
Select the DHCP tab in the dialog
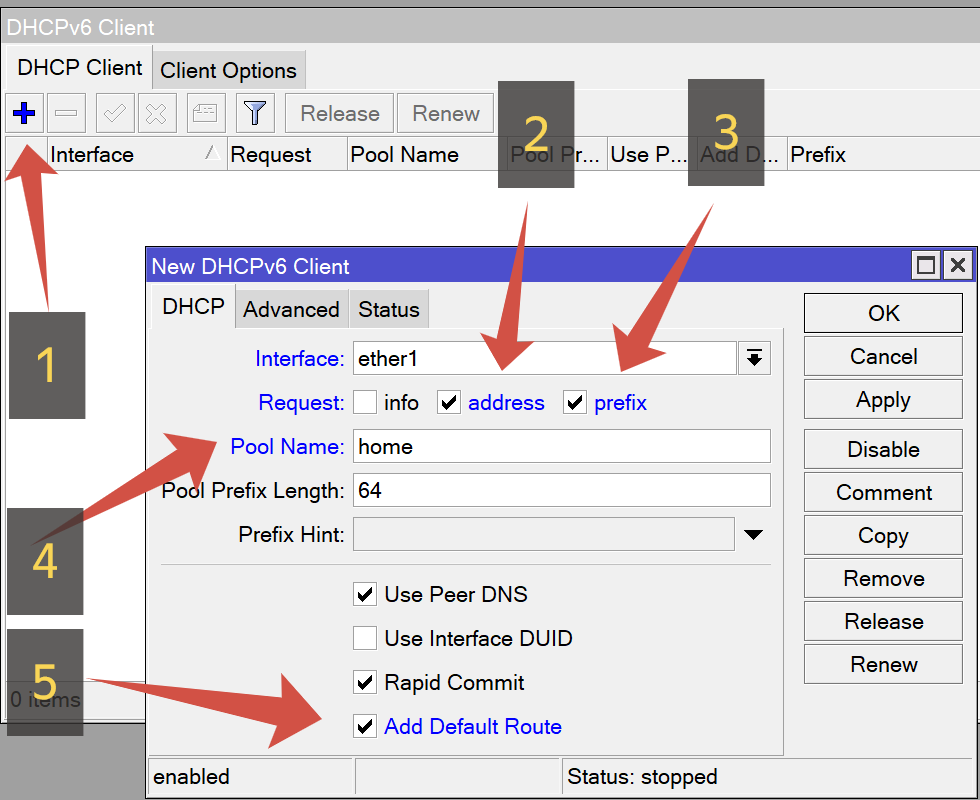193,307
